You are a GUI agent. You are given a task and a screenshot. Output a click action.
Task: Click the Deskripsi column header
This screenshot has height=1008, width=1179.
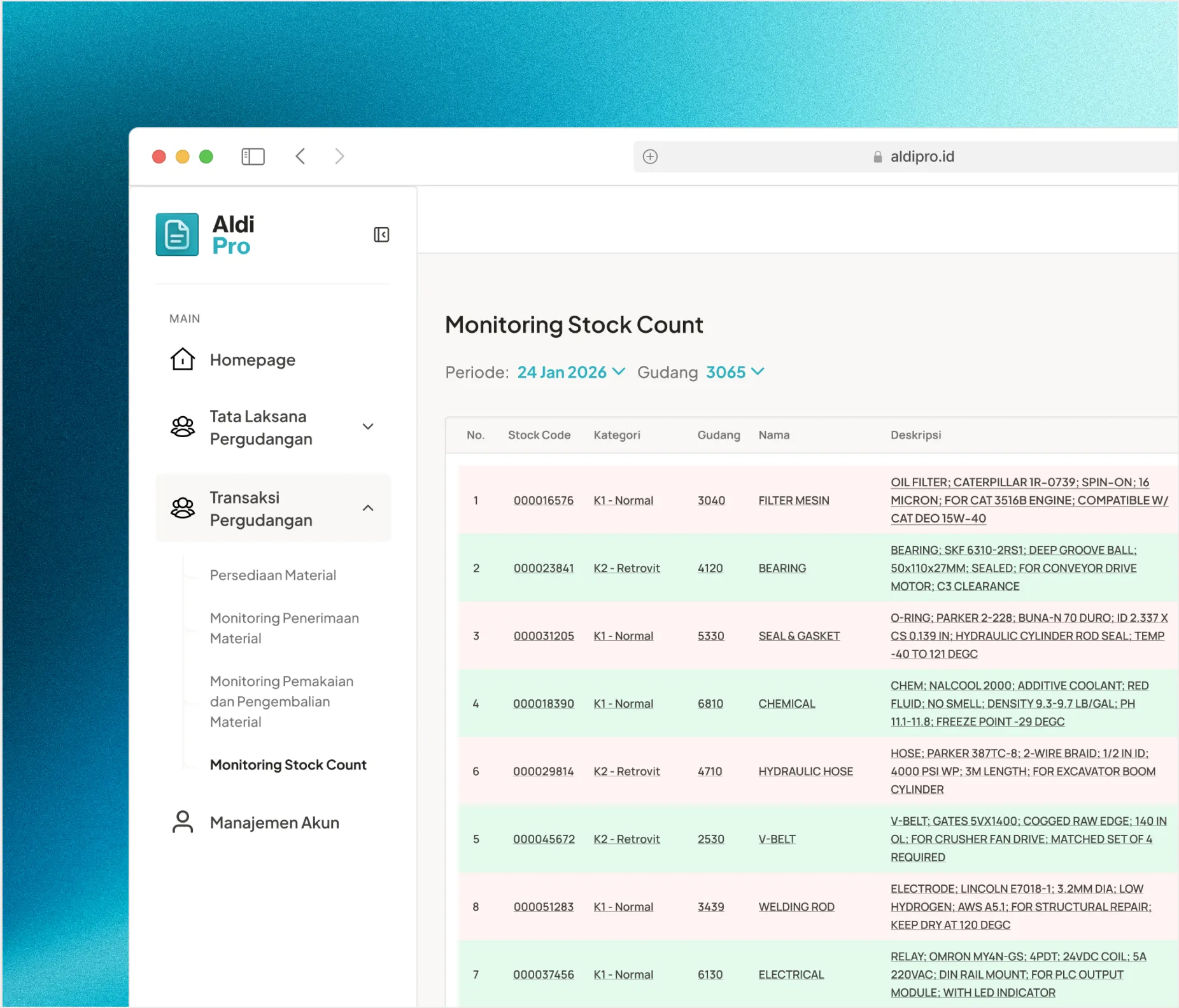tap(915, 435)
